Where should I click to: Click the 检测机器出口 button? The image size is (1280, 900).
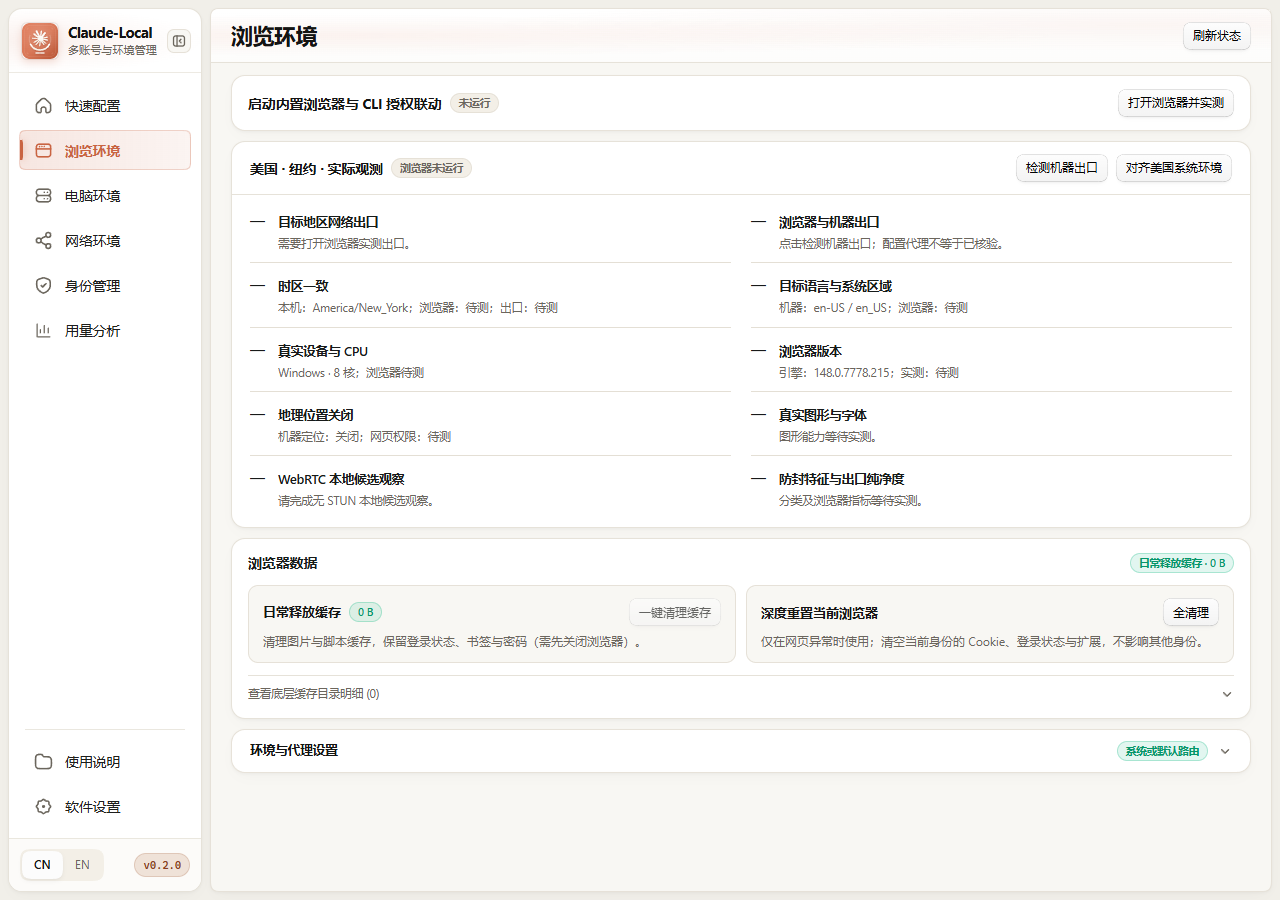(1062, 168)
